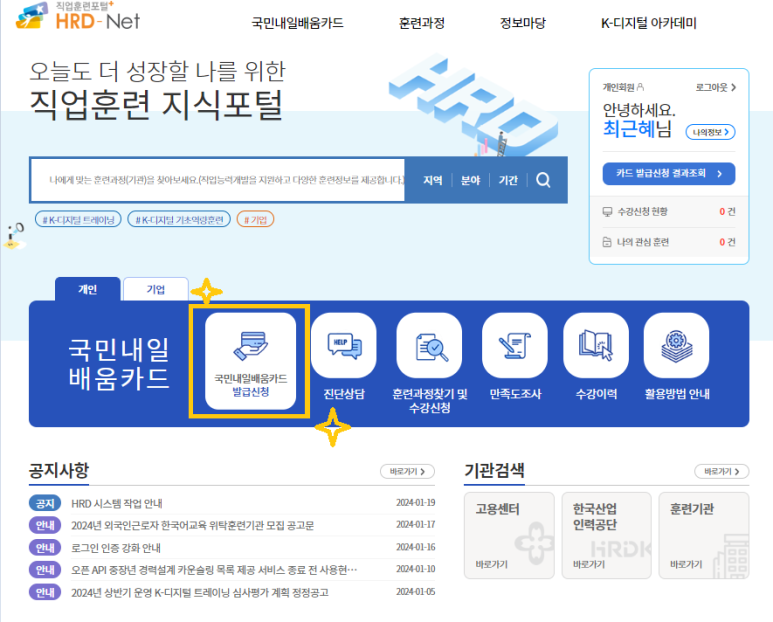Click the 로그아웃 link
The width and height of the screenshot is (773, 622).
pos(715,88)
